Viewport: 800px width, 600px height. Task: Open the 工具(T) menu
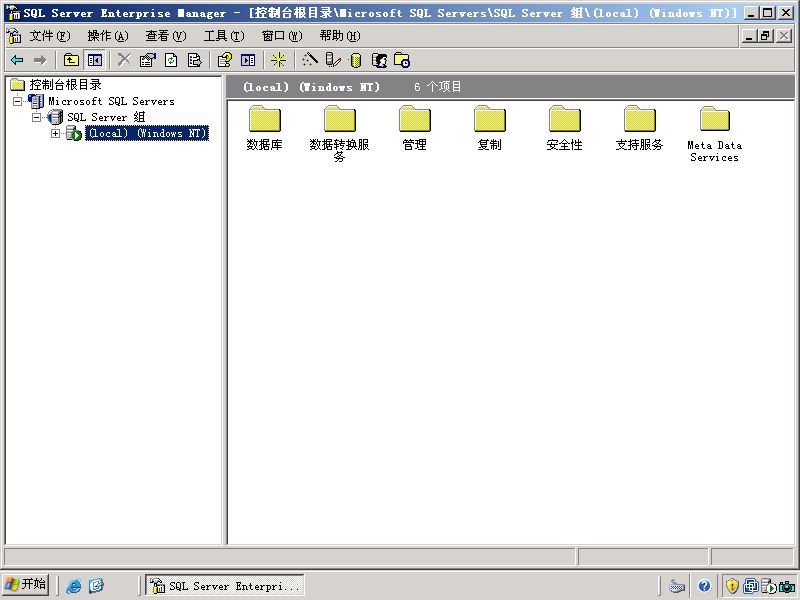pyautogui.click(x=224, y=36)
